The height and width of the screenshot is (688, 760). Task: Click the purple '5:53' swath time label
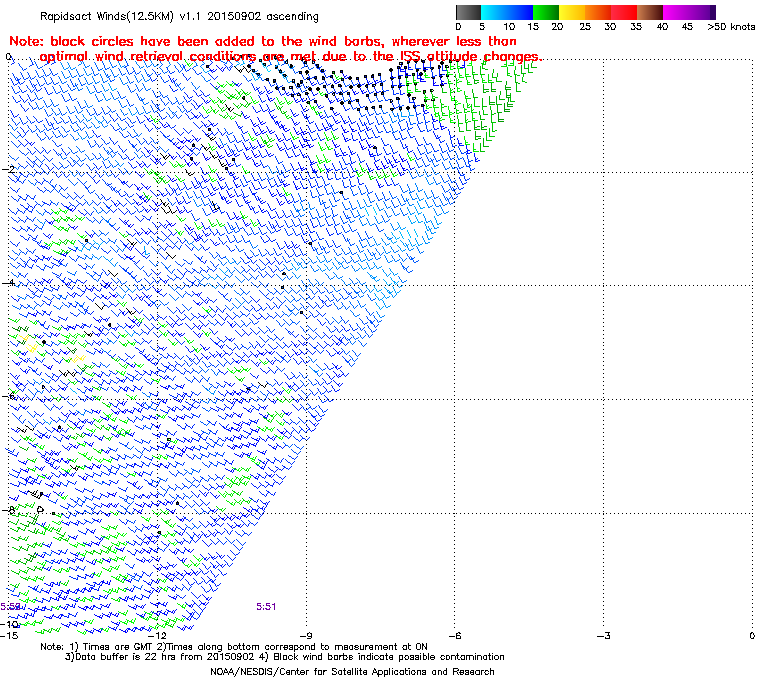click(x=10, y=607)
